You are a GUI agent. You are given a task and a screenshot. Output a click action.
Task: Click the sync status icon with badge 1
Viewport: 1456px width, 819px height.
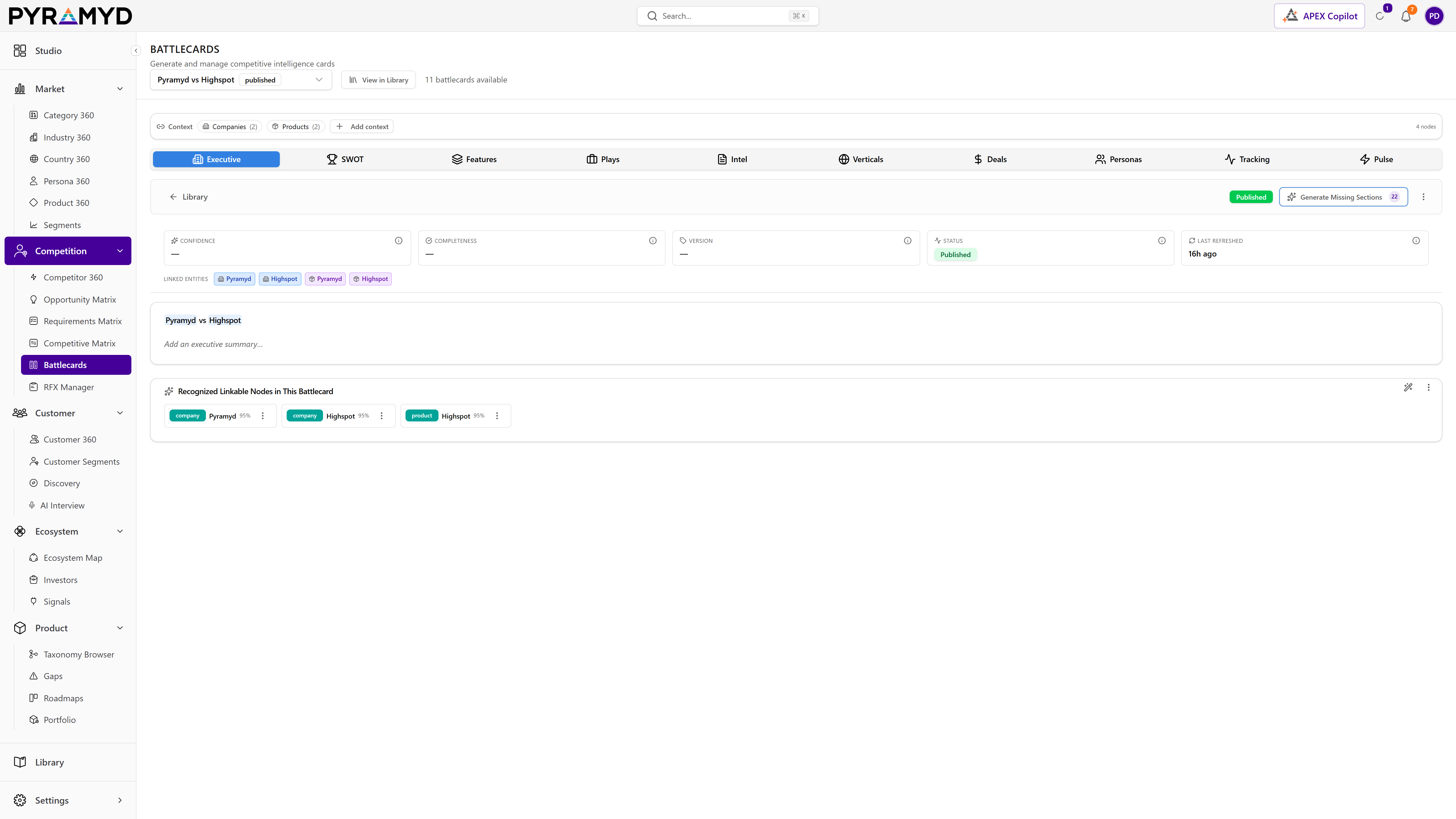(x=1380, y=16)
